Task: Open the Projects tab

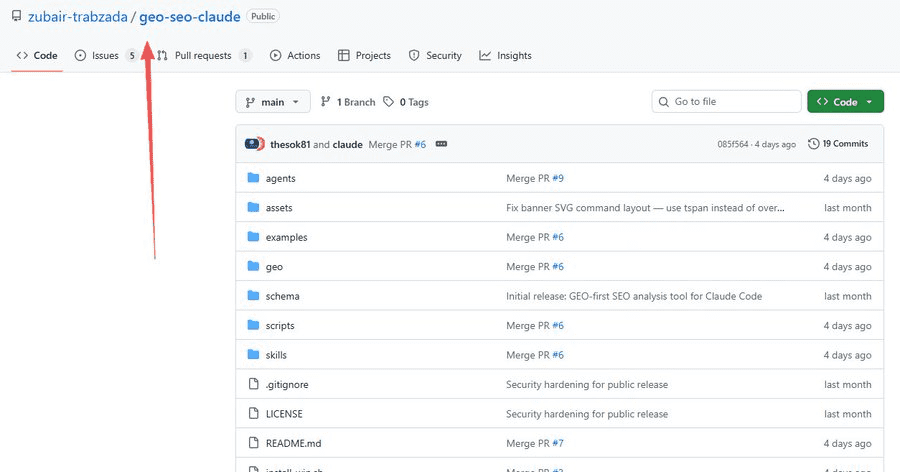Action: 364,56
